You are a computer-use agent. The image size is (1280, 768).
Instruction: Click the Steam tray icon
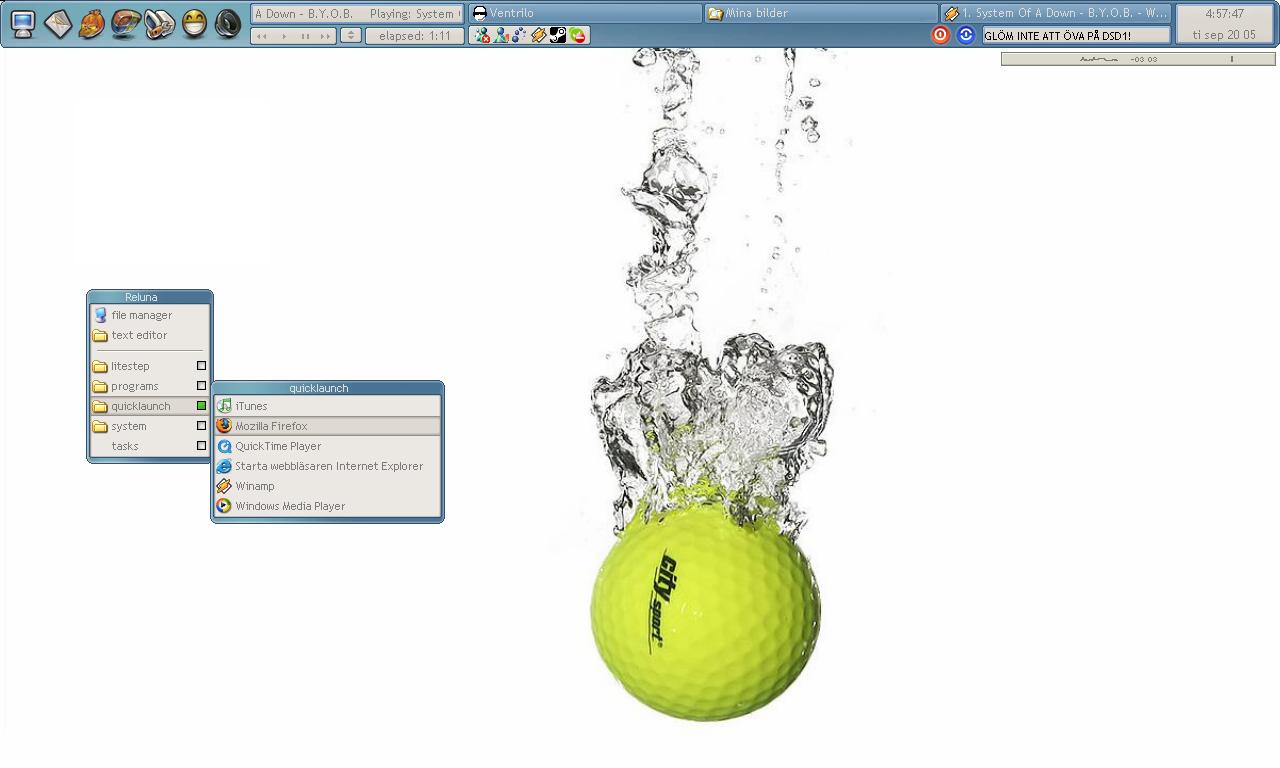point(558,35)
